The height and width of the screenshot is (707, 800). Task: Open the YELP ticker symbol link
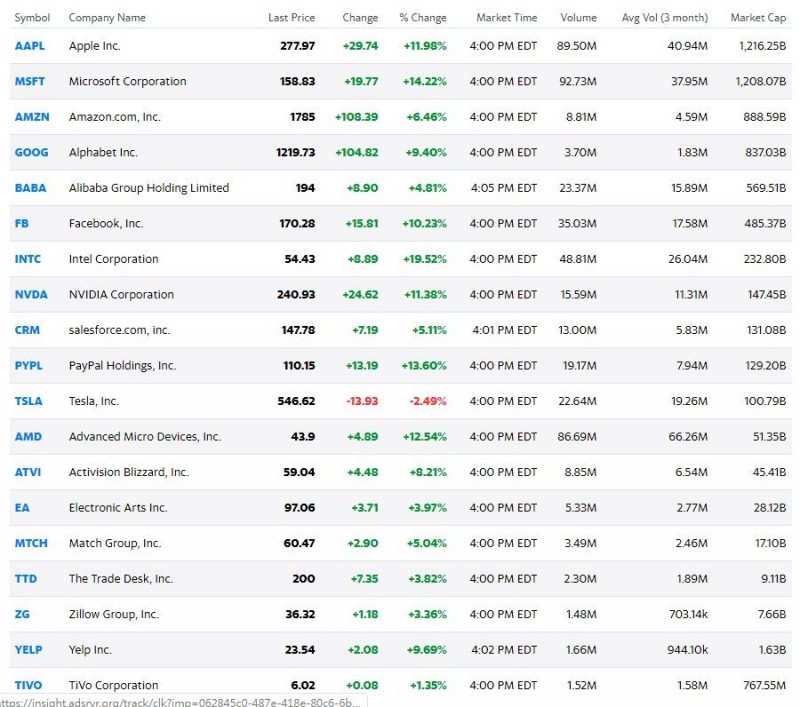[29, 650]
